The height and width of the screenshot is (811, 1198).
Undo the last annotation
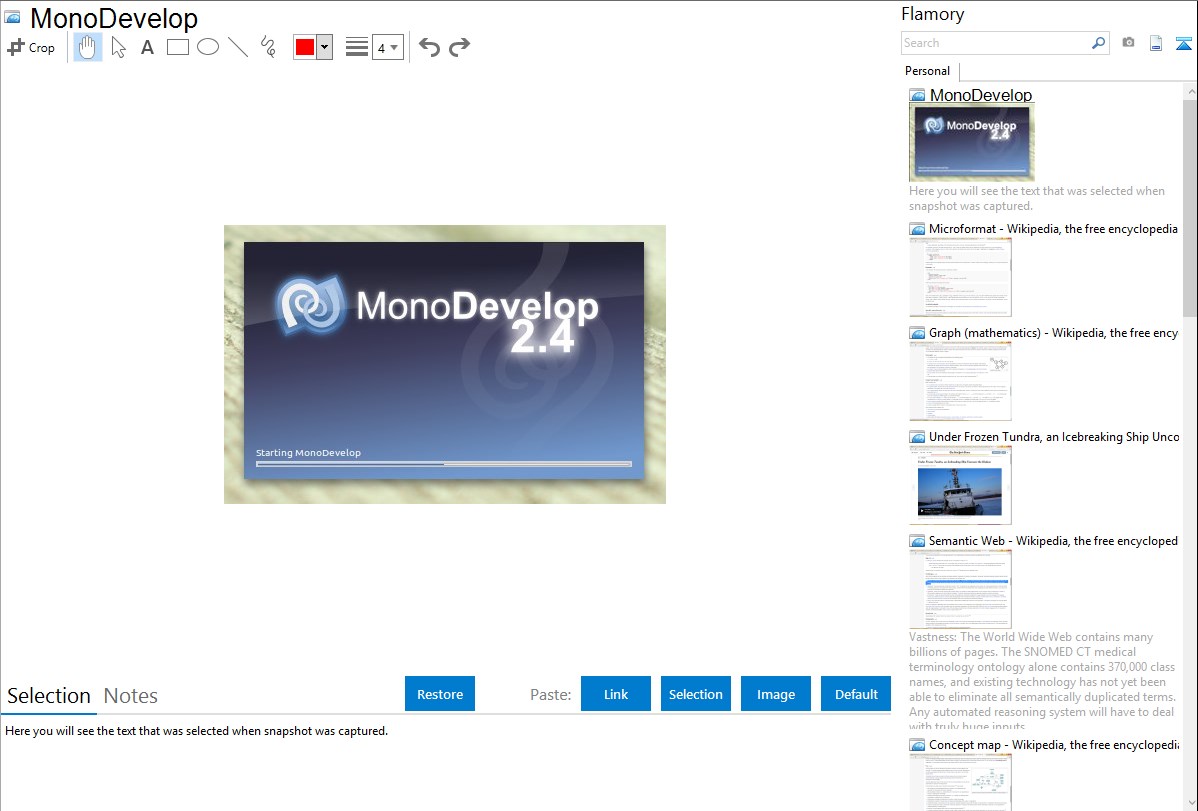[429, 47]
